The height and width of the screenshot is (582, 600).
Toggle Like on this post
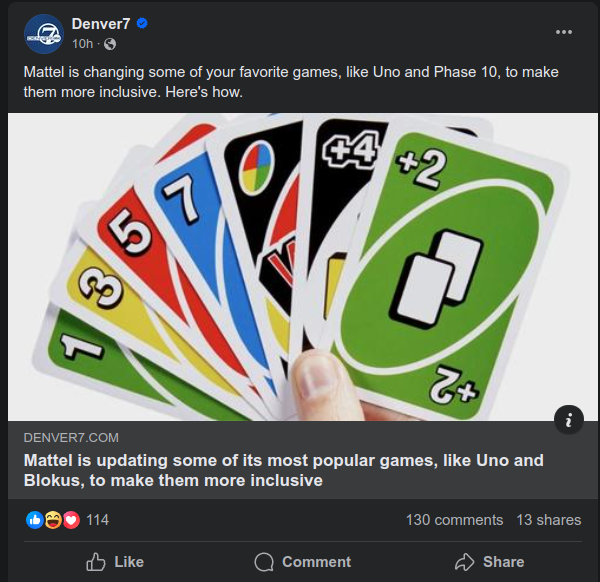click(115, 562)
